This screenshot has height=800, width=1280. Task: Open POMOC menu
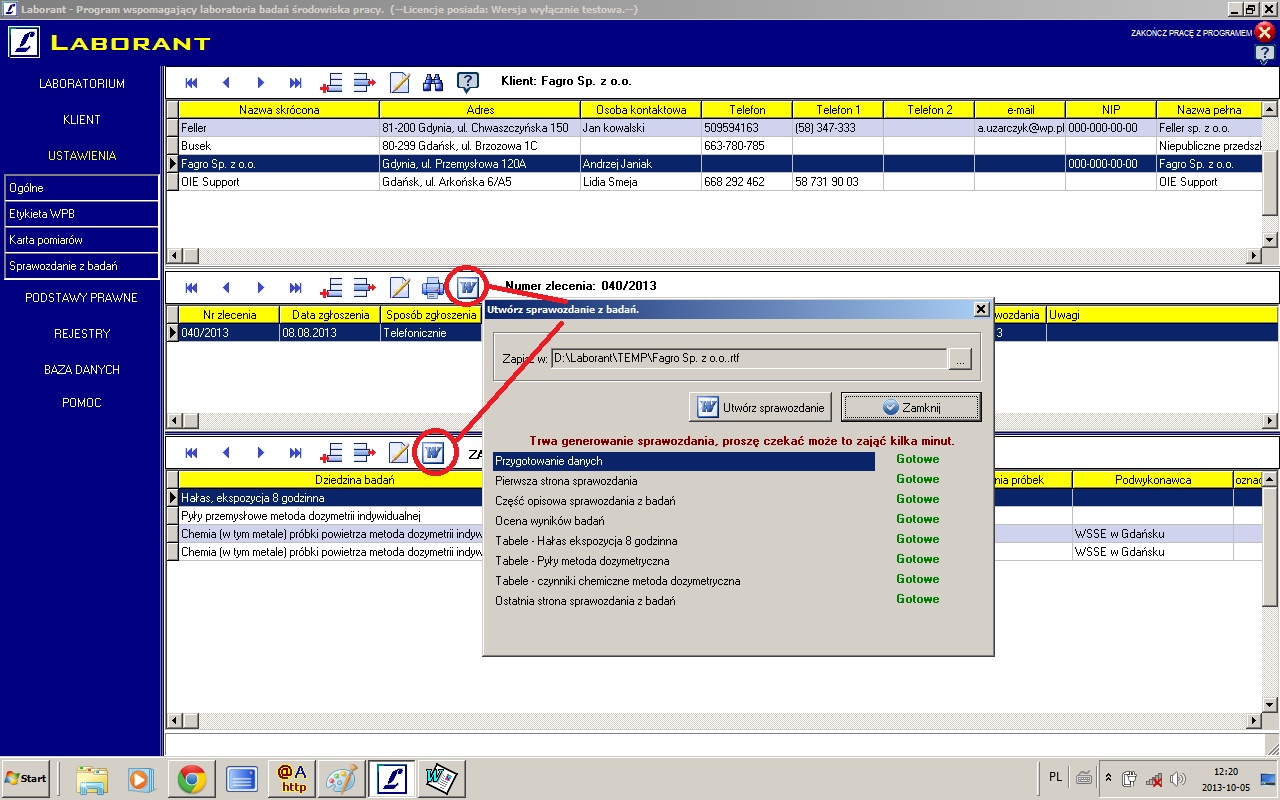click(x=82, y=403)
